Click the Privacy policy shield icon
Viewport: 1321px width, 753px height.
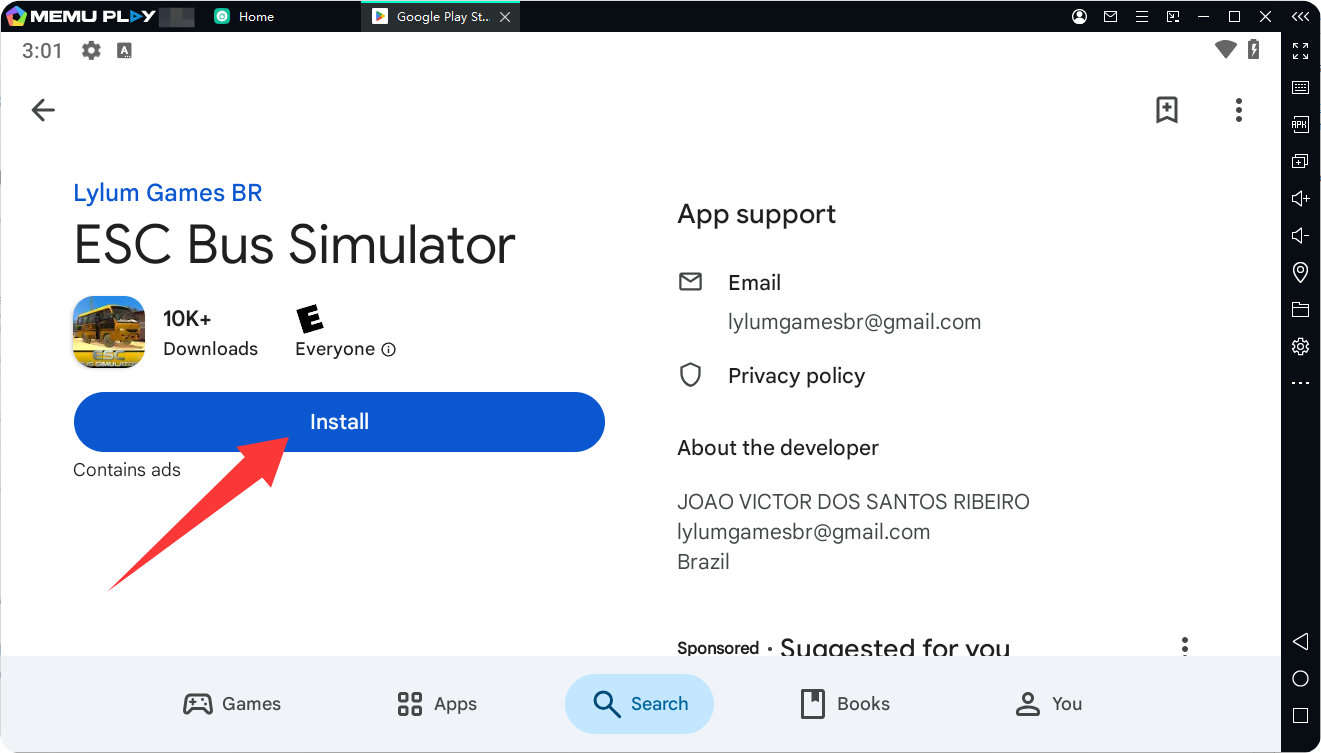[x=690, y=375]
